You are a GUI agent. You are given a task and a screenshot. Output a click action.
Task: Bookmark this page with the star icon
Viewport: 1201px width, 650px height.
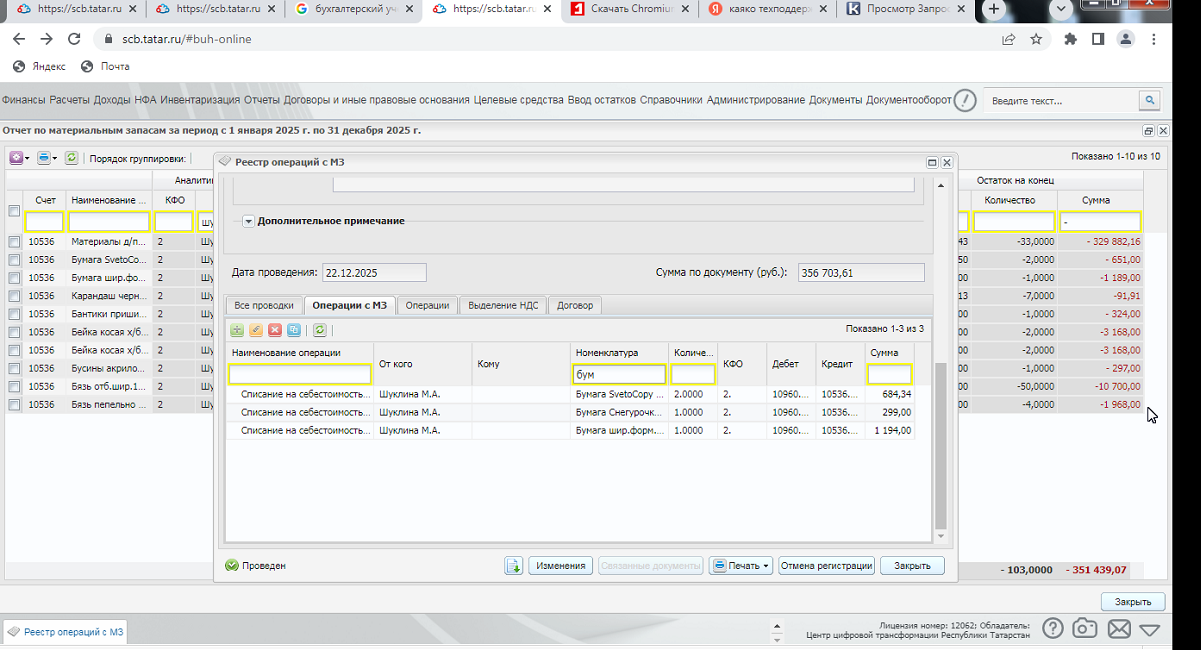tap(1036, 39)
